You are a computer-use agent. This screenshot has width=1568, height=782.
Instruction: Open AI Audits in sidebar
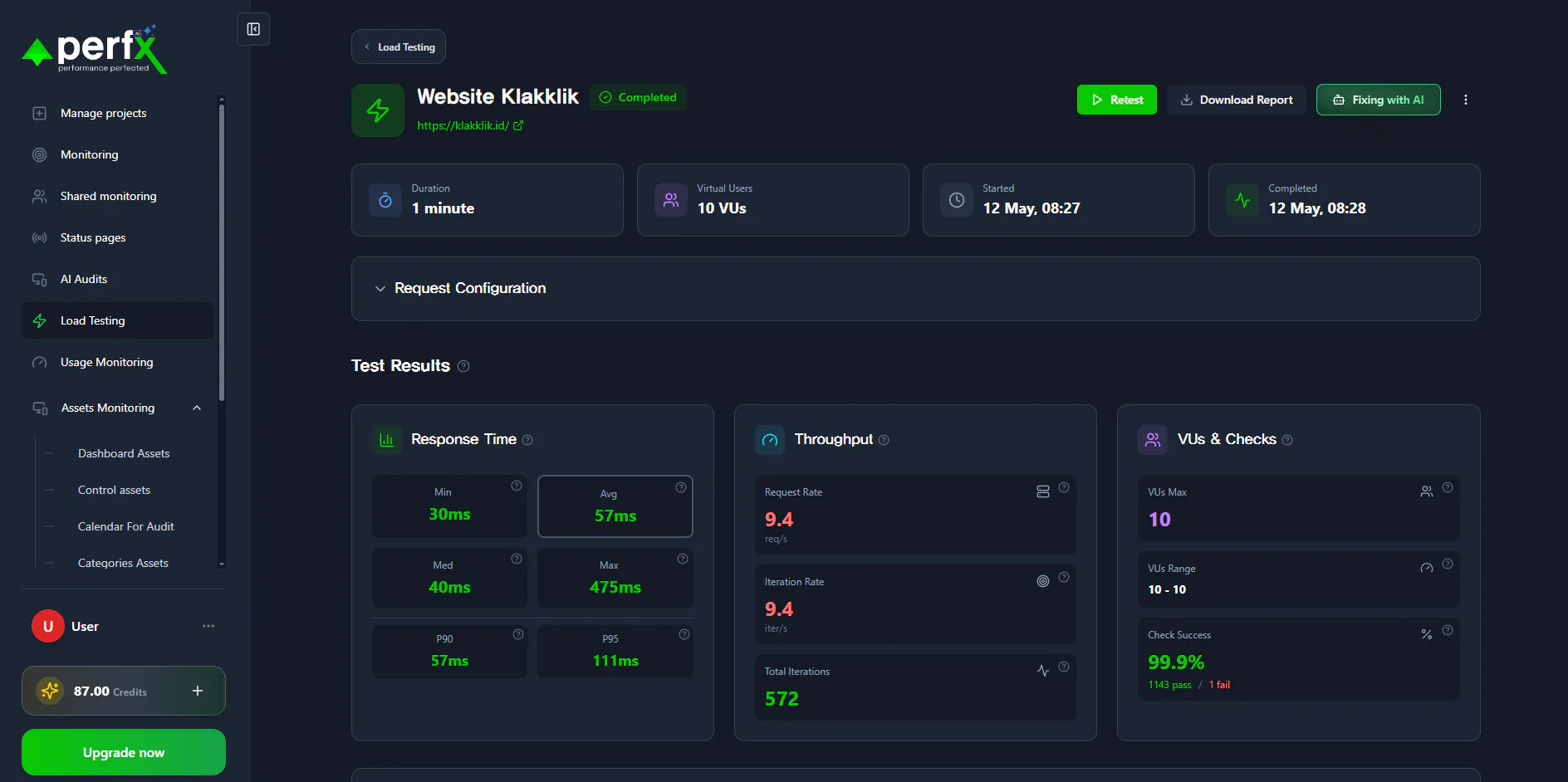118,279
